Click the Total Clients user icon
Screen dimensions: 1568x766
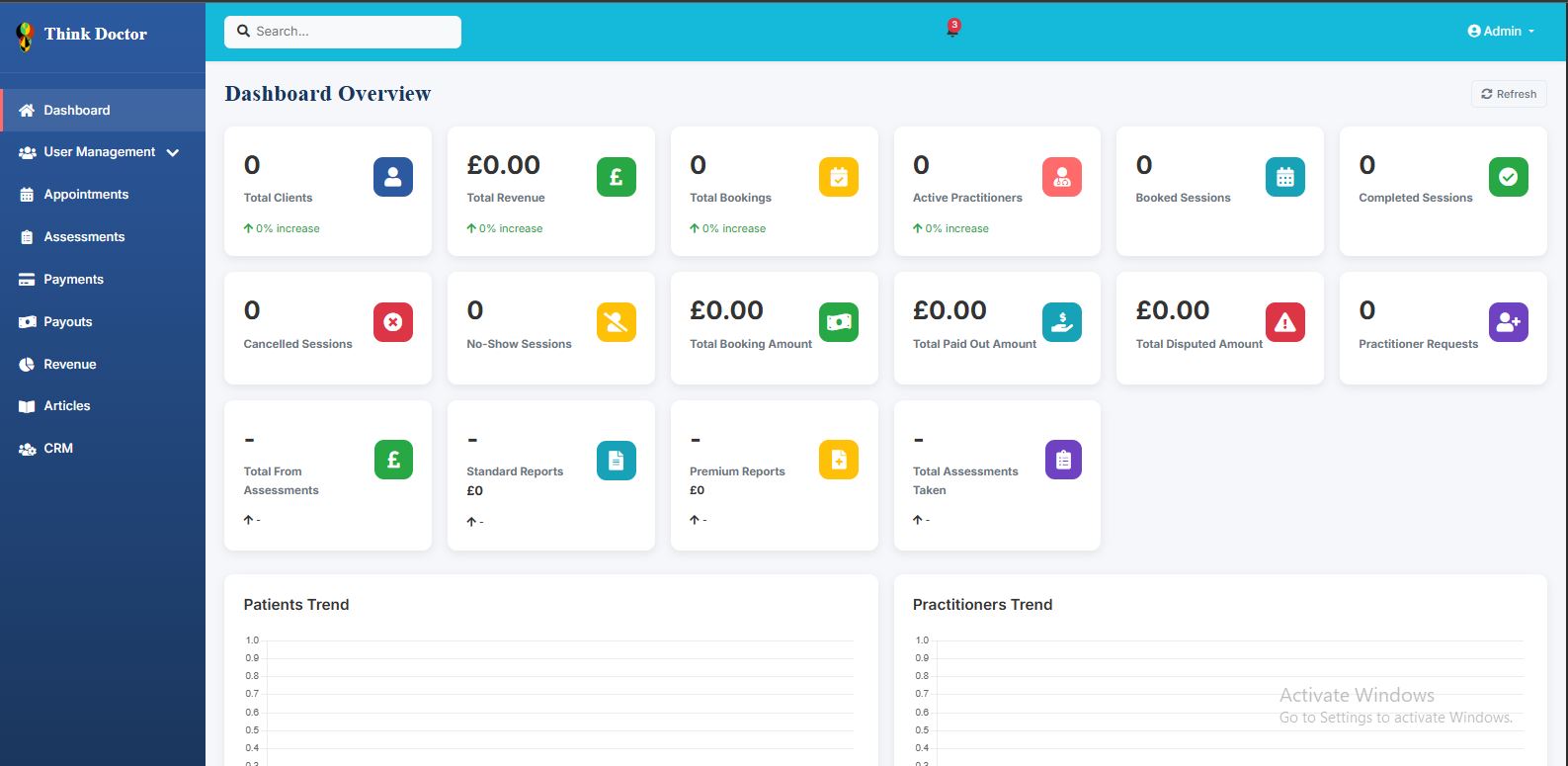pyautogui.click(x=393, y=177)
